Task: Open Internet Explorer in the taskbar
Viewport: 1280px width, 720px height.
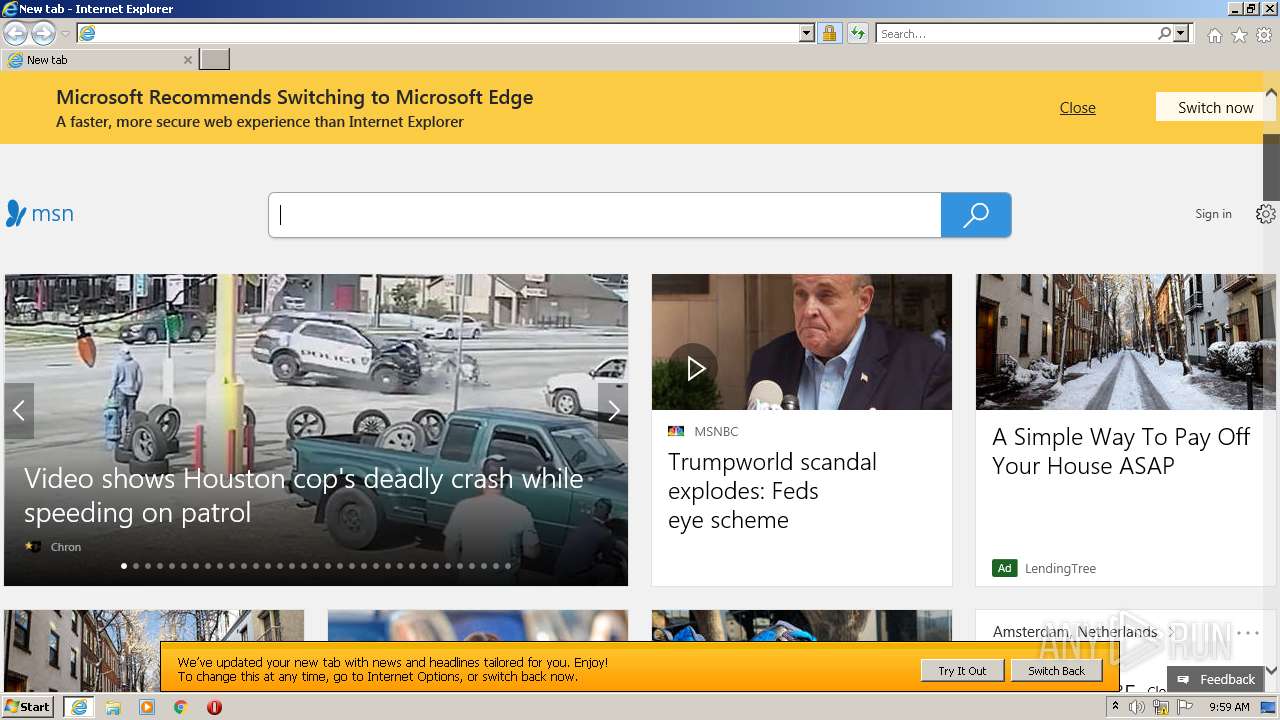Action: [x=79, y=707]
